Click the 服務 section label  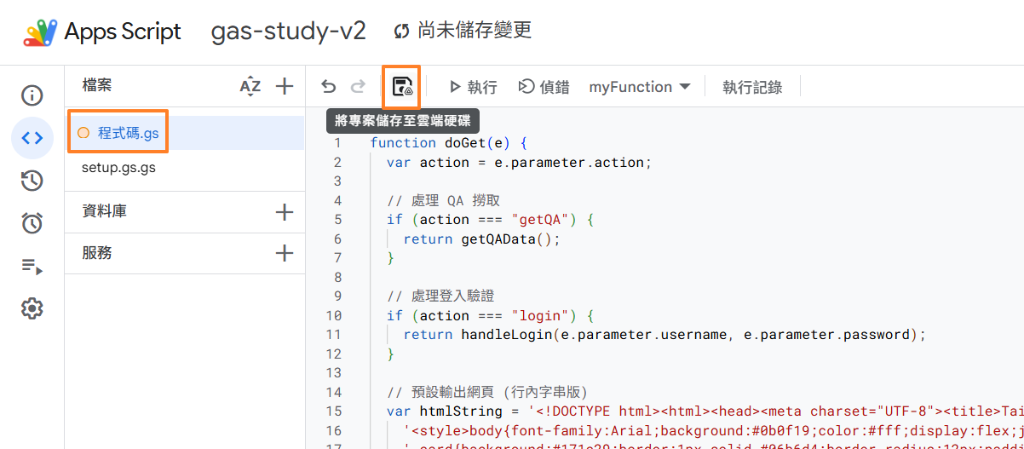coord(97,253)
